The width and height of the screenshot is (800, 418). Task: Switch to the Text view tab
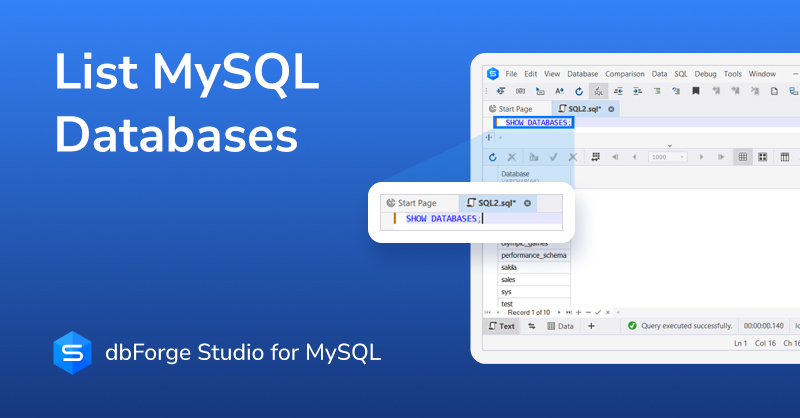coord(502,326)
